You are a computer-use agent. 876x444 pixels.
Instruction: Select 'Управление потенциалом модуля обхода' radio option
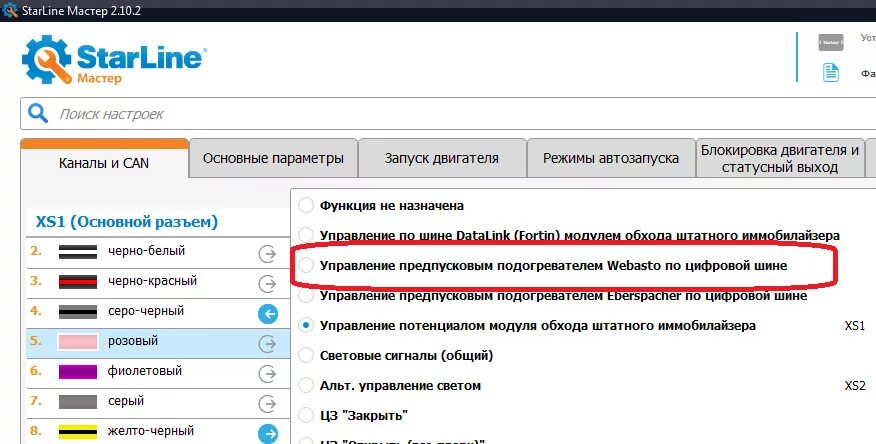coord(306,325)
